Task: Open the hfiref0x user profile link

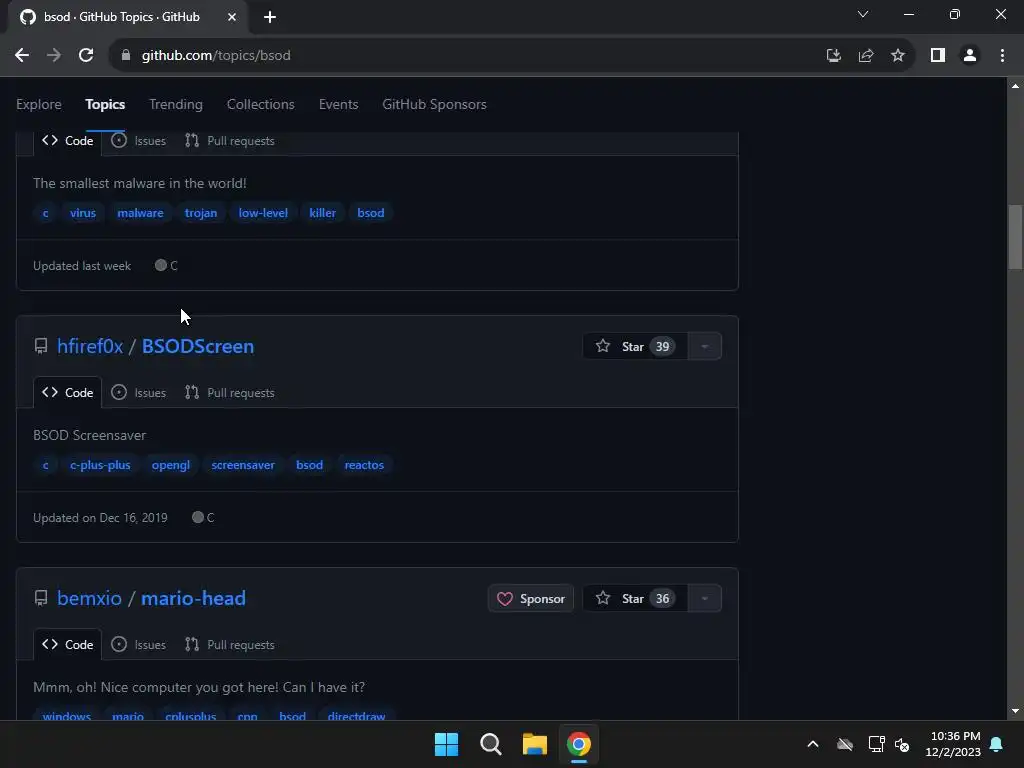Action: [90, 346]
